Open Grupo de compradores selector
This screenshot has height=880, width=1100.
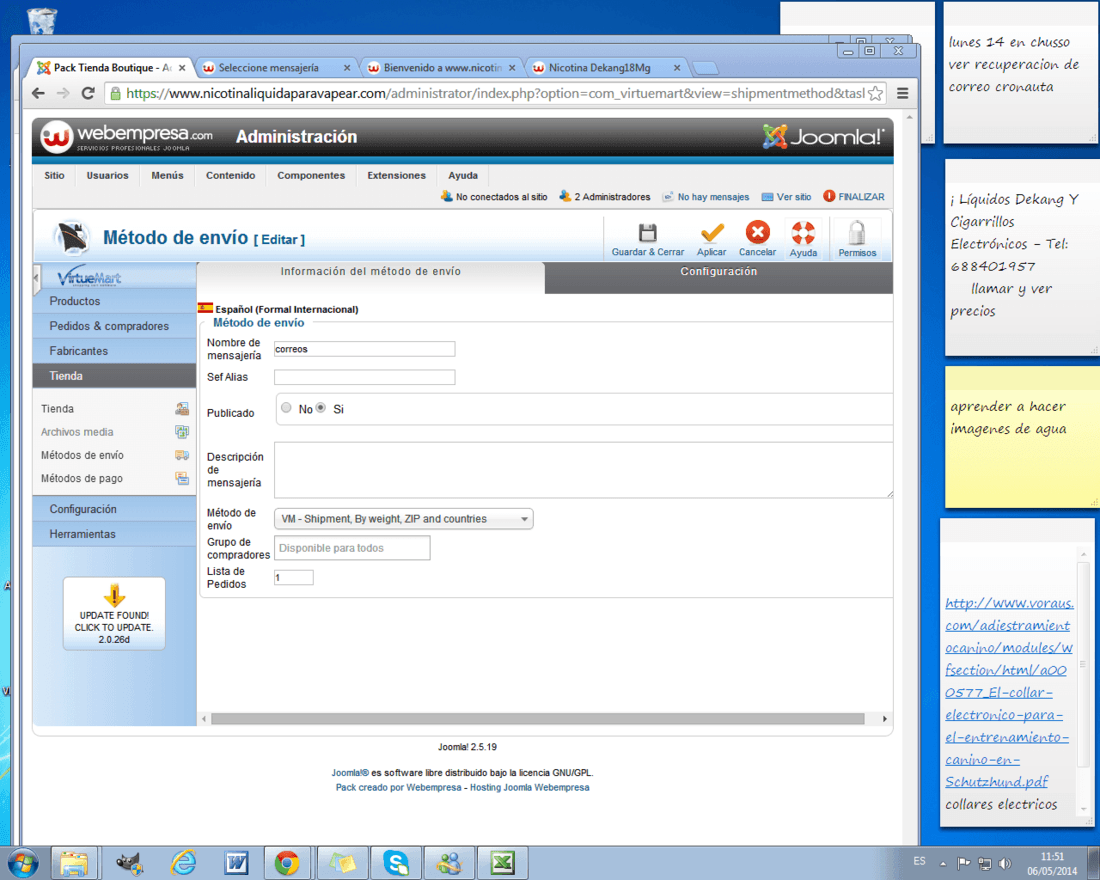(x=352, y=548)
